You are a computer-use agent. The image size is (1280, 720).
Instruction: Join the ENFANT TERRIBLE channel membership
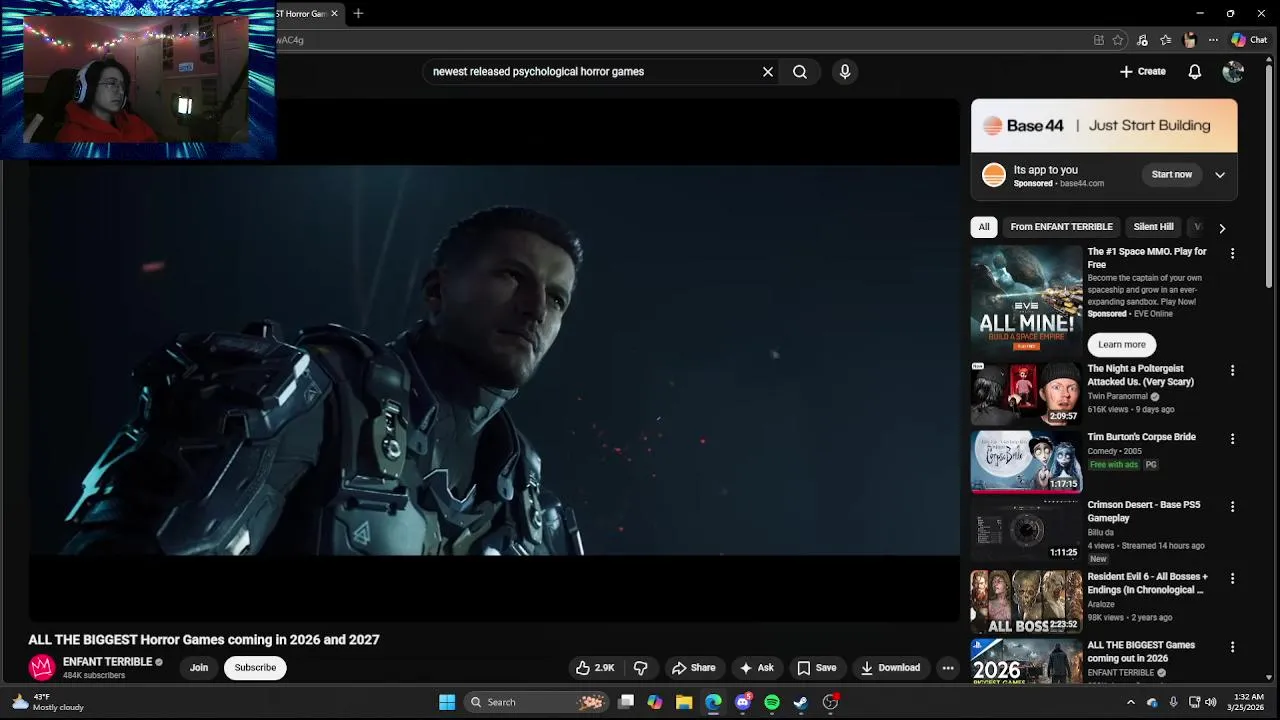pos(199,668)
